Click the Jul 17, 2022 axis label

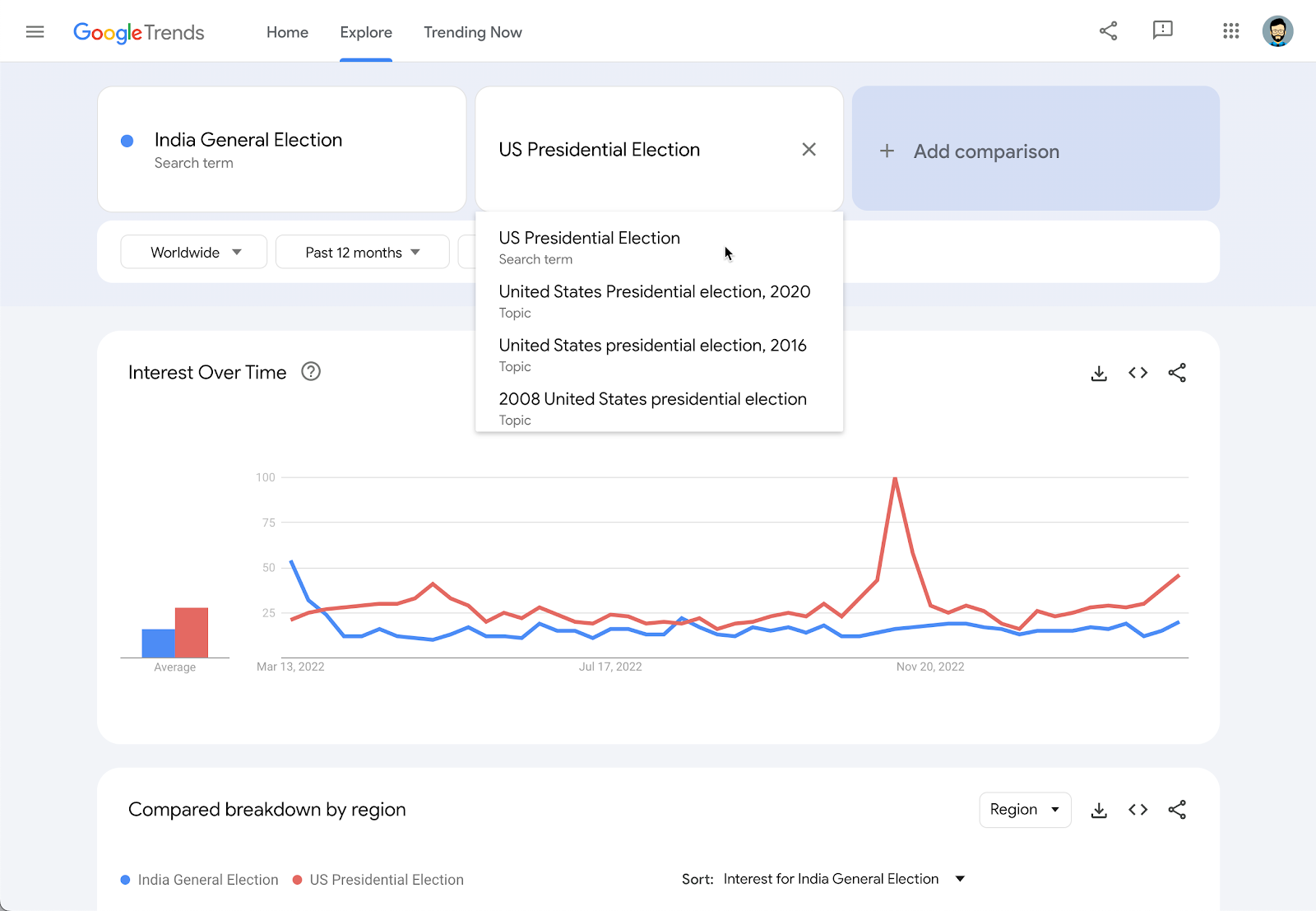[x=610, y=667]
